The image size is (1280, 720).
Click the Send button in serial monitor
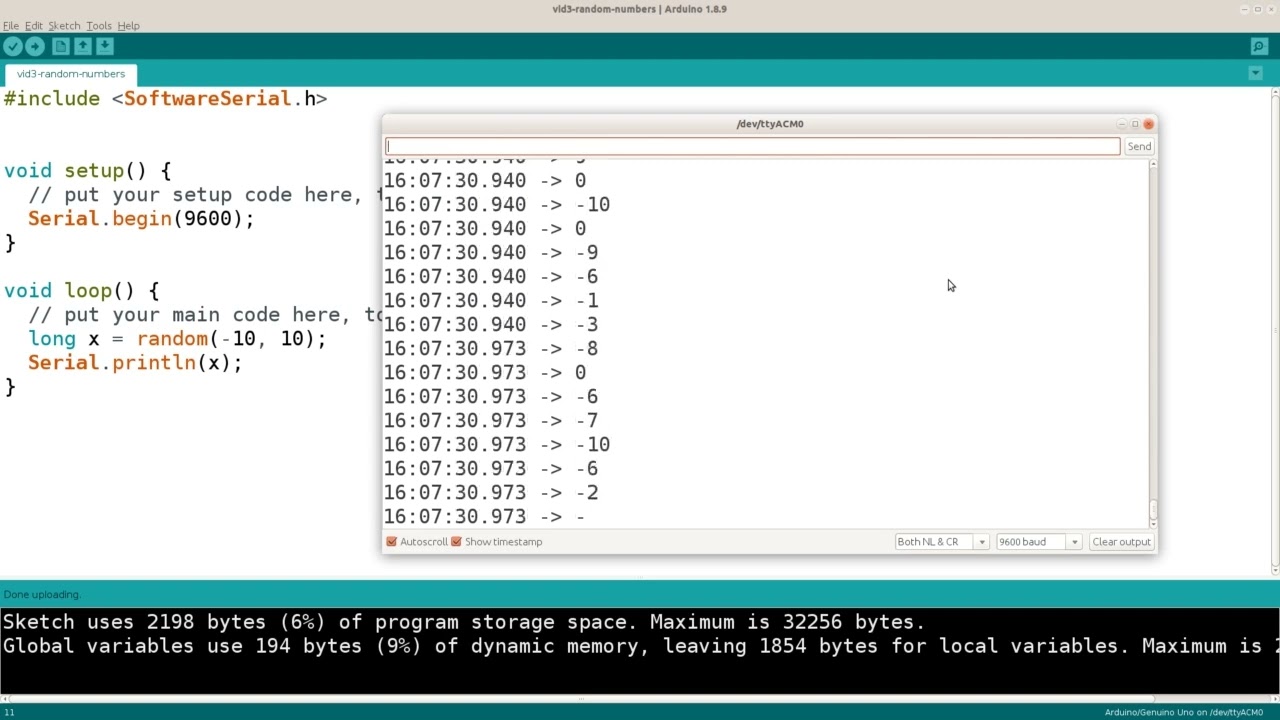1139,146
